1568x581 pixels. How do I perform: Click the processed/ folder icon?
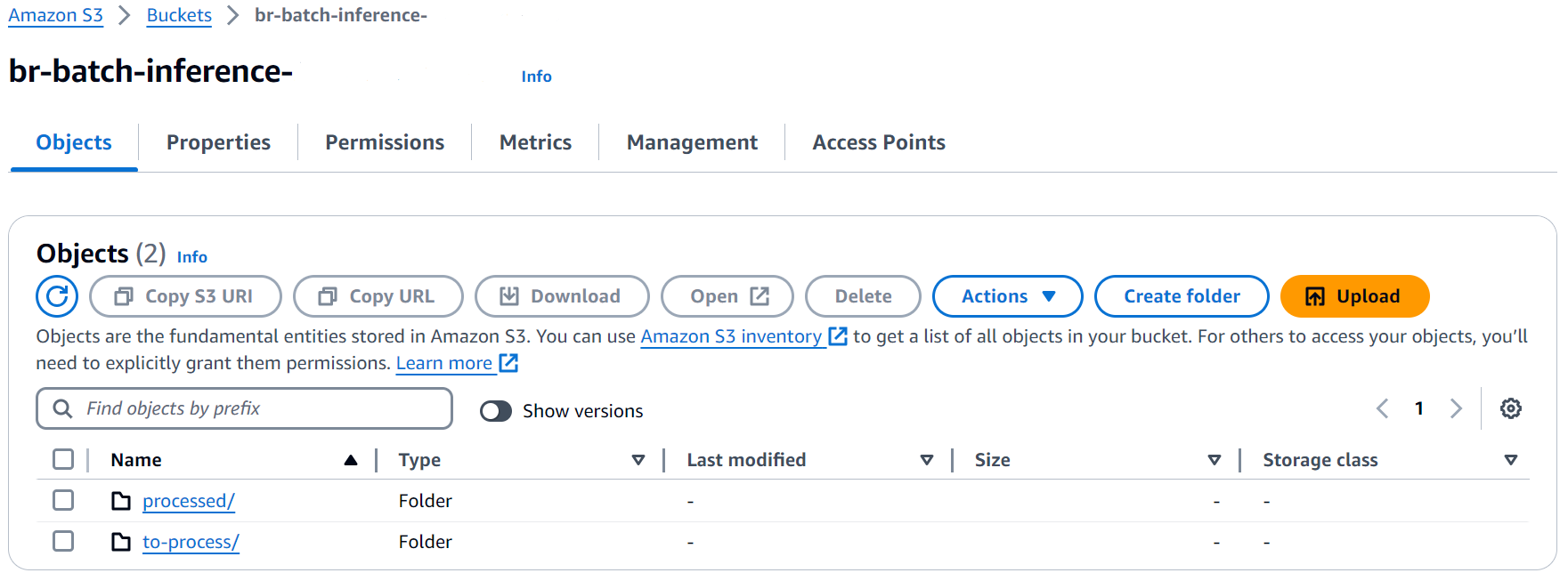pyautogui.click(x=121, y=501)
